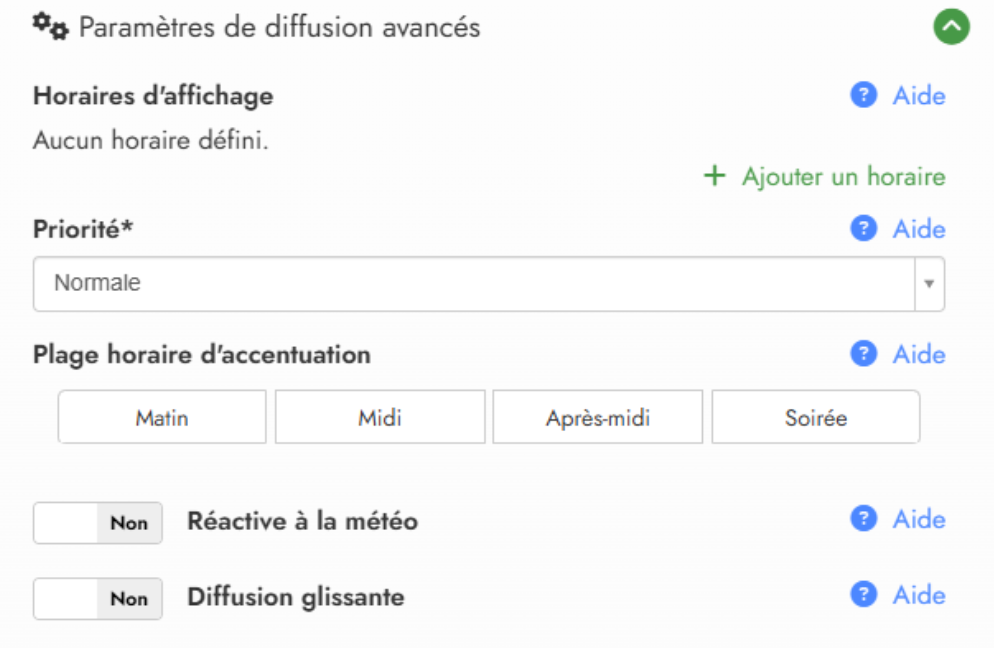Open the Priorité dropdown showing Normale

pos(474,284)
